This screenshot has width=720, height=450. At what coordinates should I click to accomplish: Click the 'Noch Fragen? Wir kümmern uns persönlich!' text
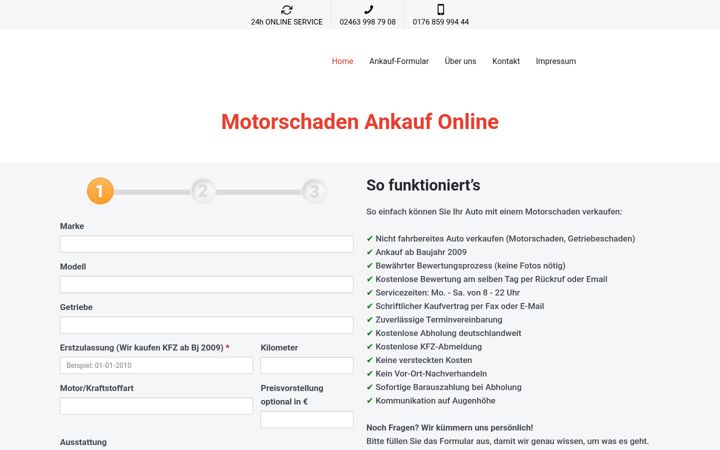[450, 428]
